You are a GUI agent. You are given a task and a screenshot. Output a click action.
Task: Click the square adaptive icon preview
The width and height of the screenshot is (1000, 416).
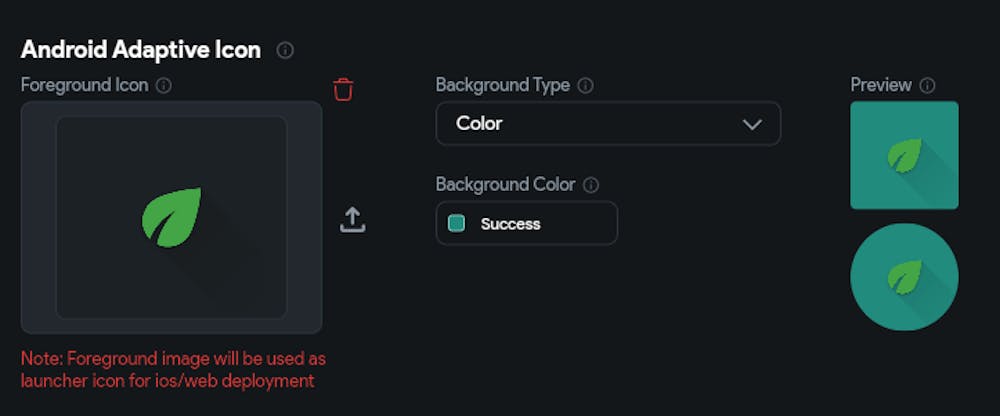[904, 155]
